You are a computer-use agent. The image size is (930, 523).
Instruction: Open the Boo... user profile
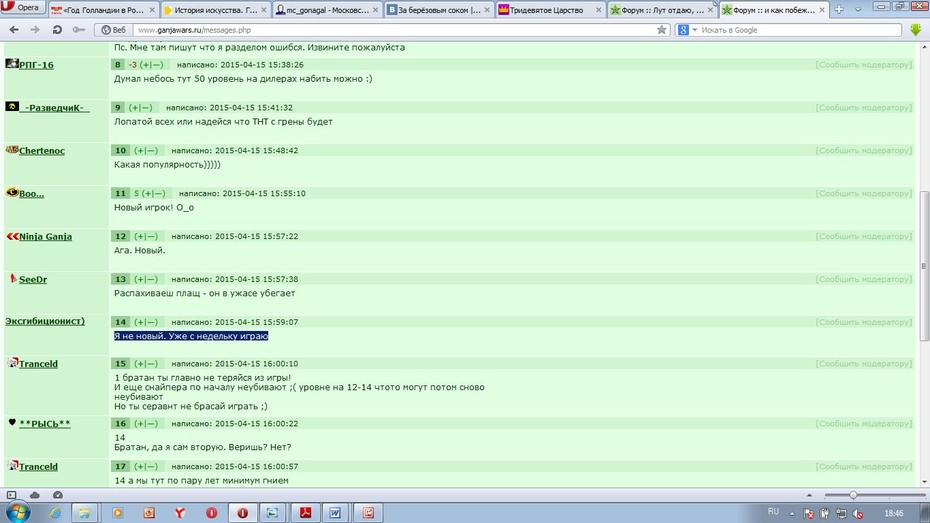point(31,193)
